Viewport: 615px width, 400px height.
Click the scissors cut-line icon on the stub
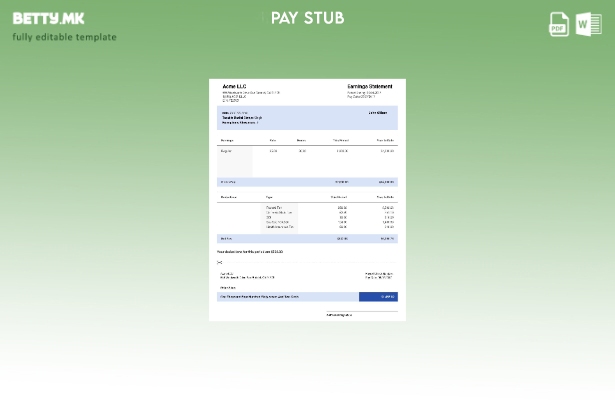pos(220,262)
